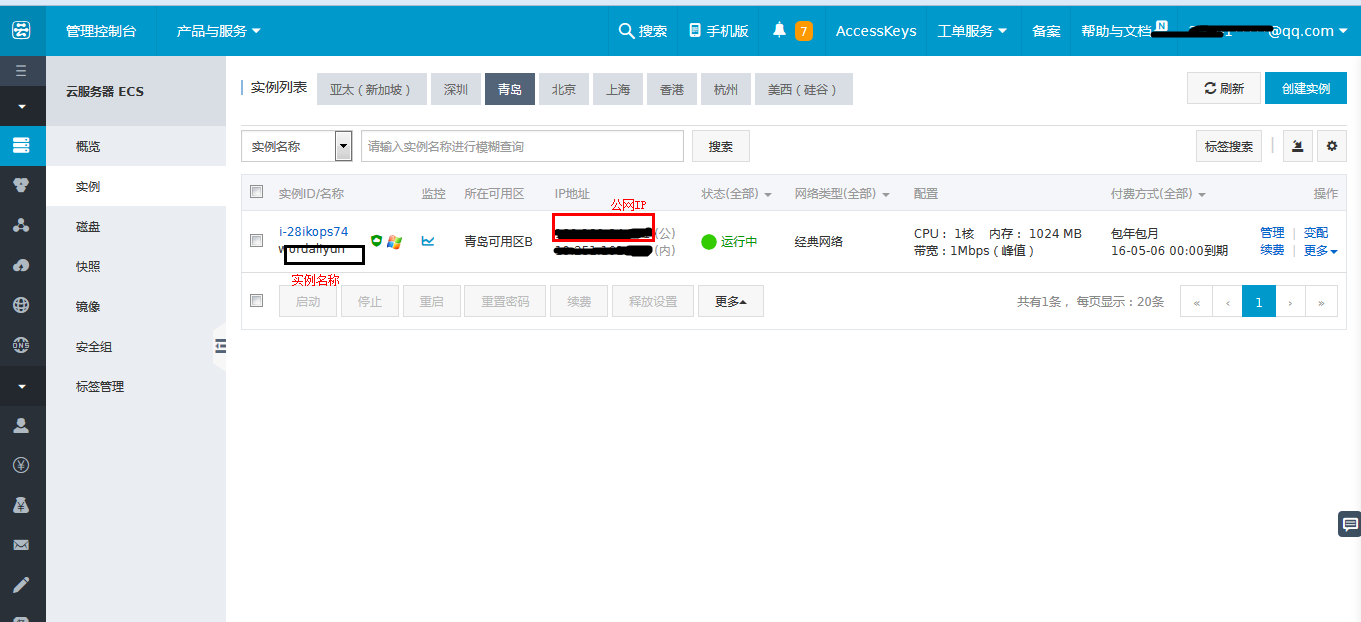
Task: Check the empty bottom row checkbox
Action: [256, 300]
